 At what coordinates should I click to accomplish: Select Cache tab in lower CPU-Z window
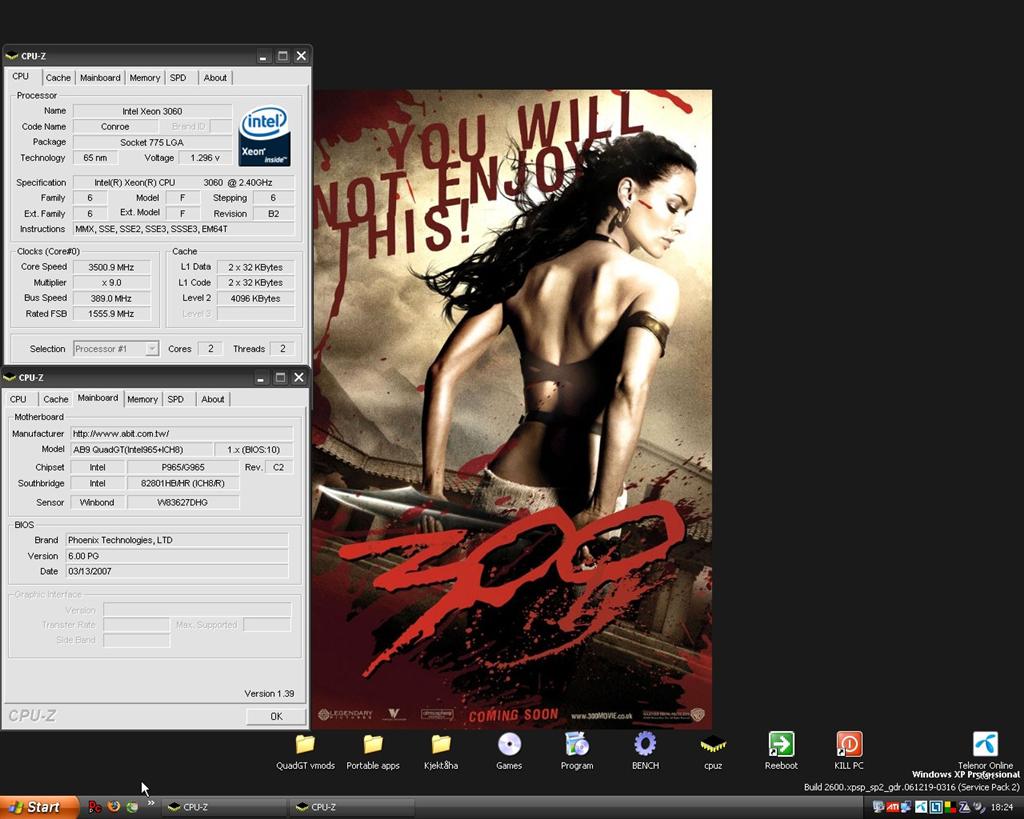coord(56,399)
